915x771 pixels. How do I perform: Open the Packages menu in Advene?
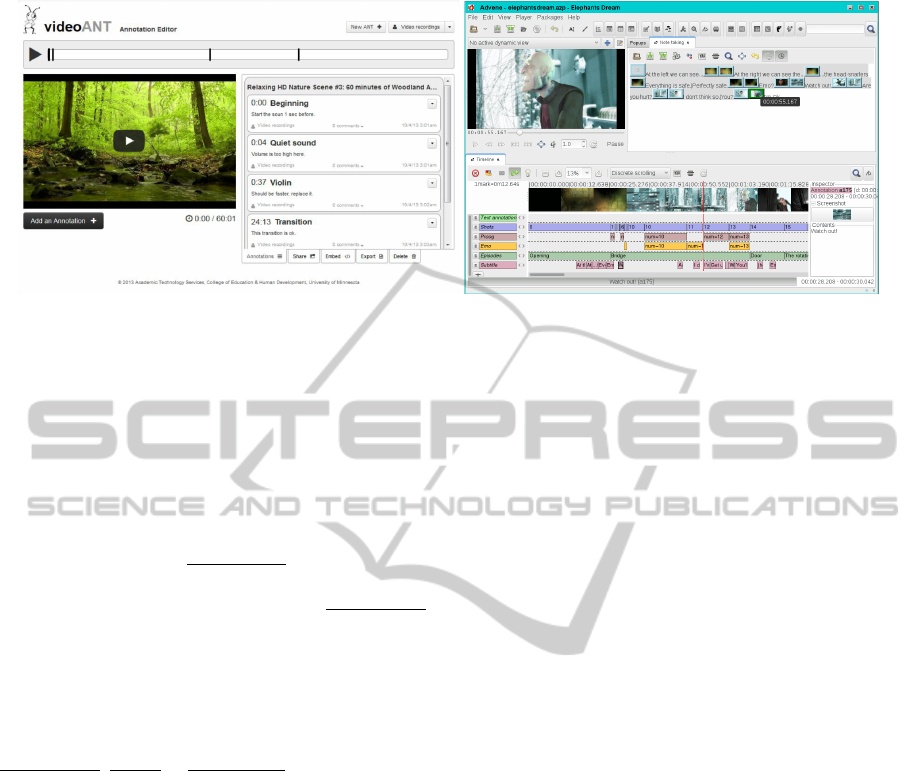click(551, 18)
